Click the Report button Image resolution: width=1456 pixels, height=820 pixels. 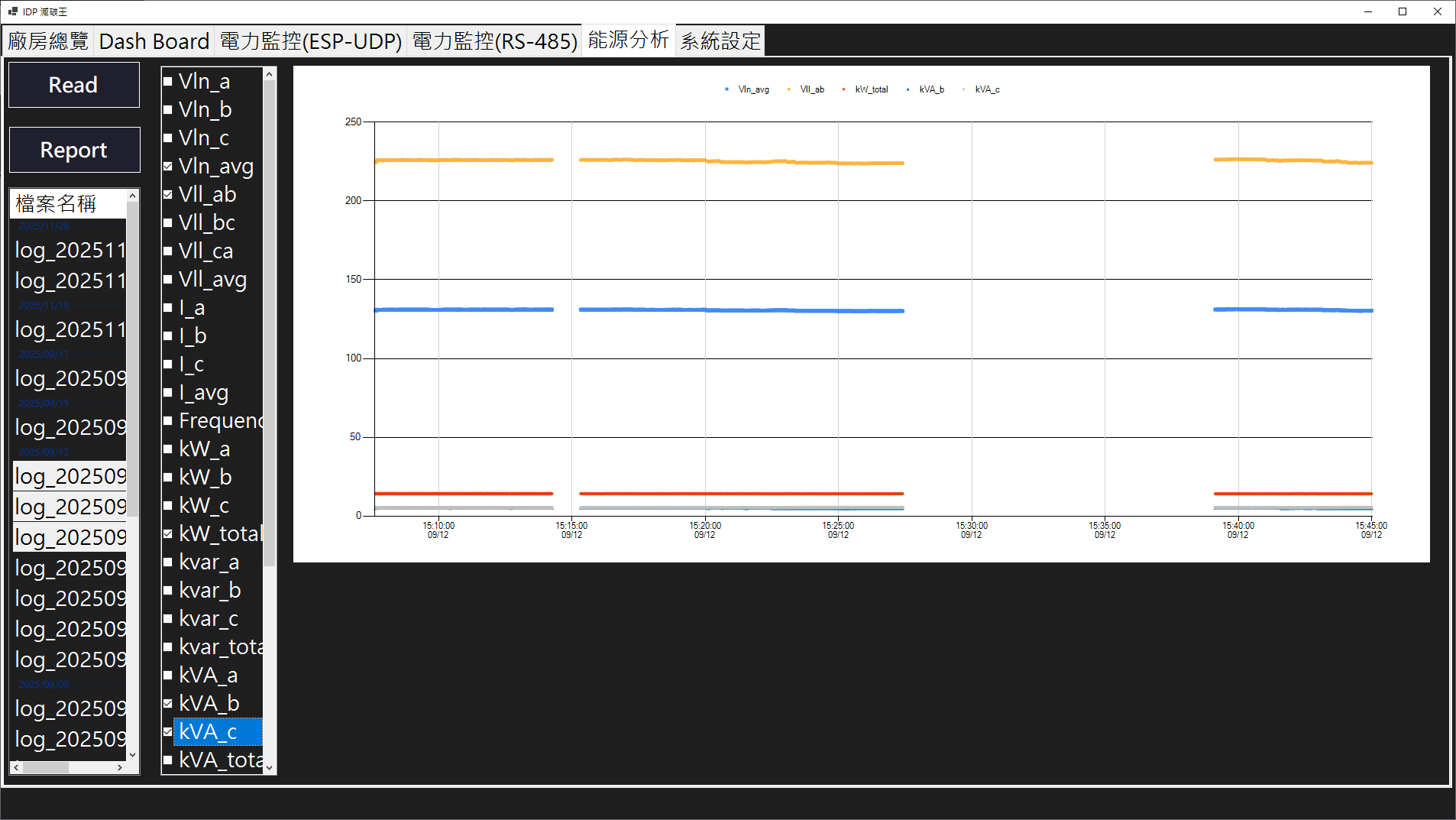click(74, 149)
